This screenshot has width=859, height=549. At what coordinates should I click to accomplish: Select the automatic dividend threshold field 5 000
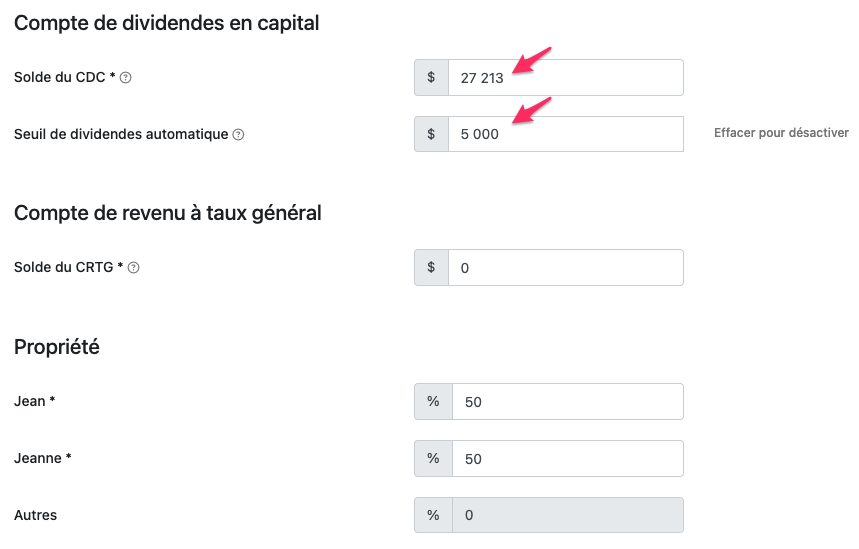click(x=566, y=134)
